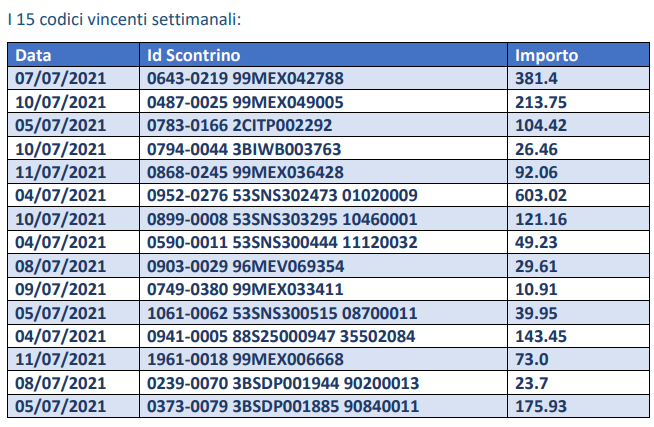Click the amount 49.23 cell
654x427 pixels.
(x=578, y=242)
